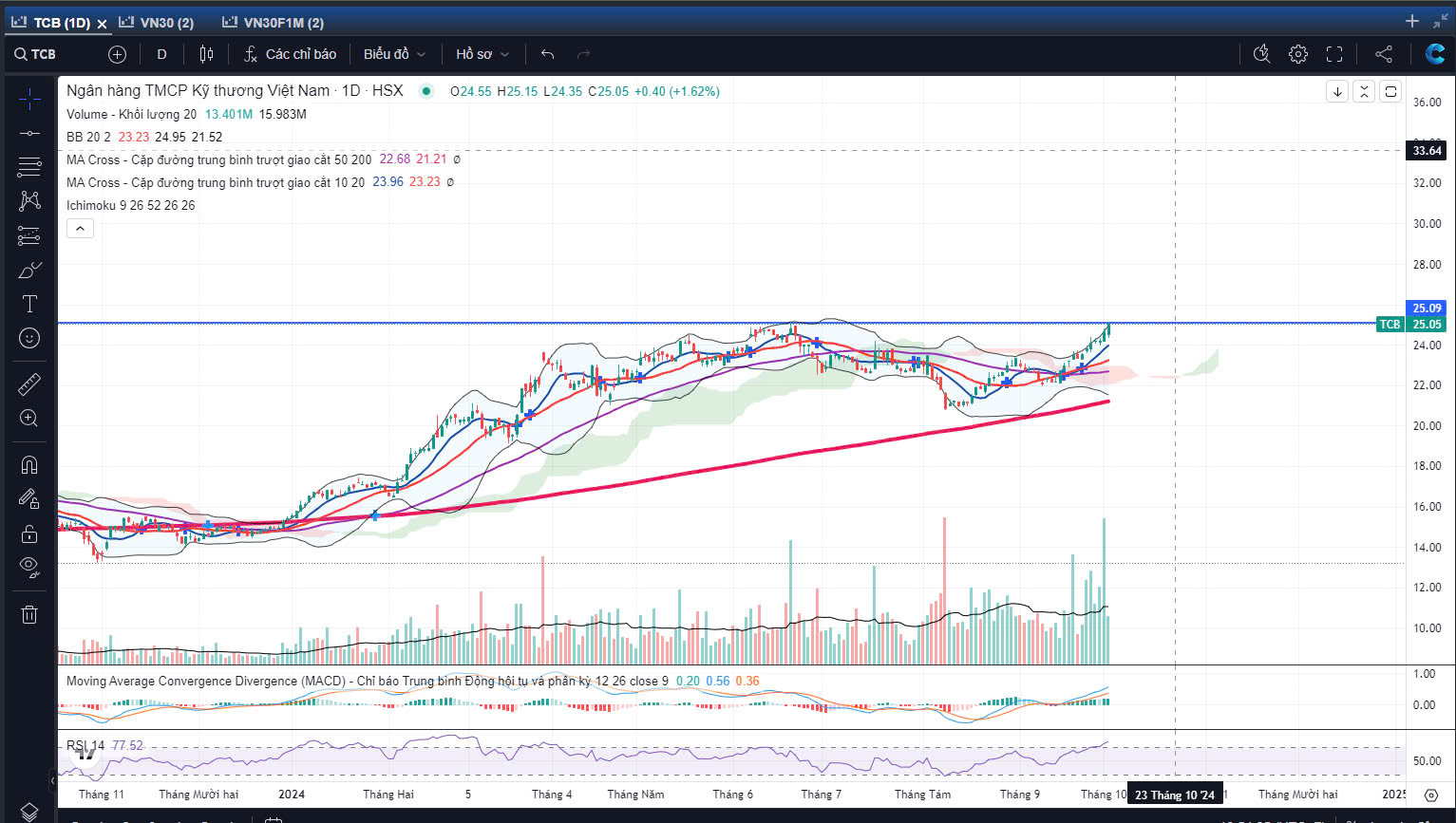Click the MACD indicator legend
Viewport: 1456px width, 823px height.
[368, 681]
